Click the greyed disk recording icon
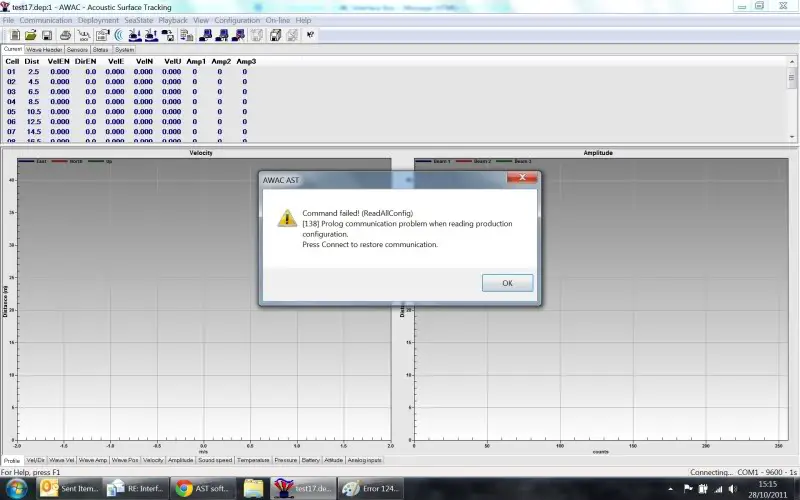The height and width of the screenshot is (500, 800). pyautogui.click(x=257, y=35)
